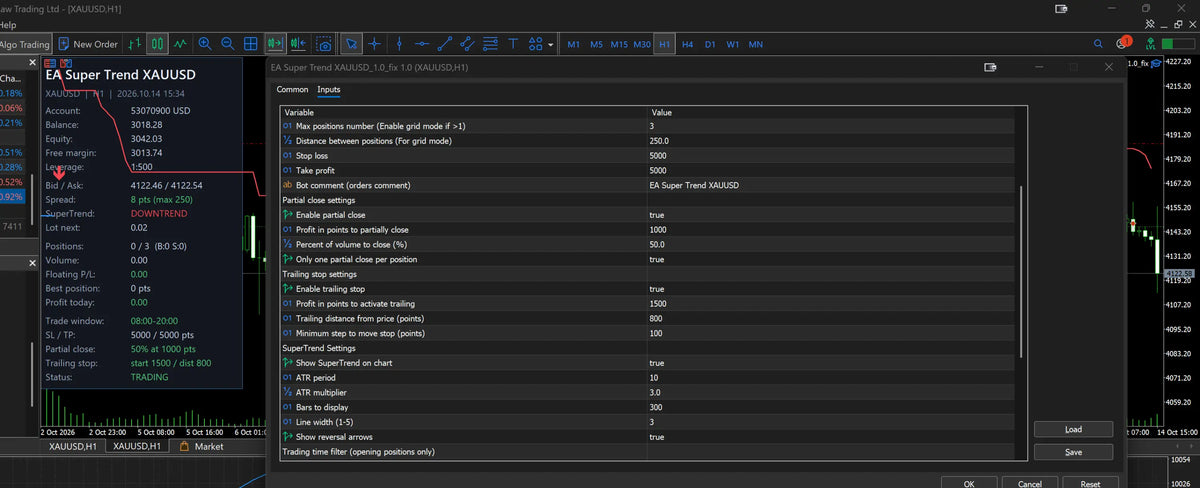Viewport: 1200px width, 488px height.
Task: Open the Market tab at bottom
Action: 201,447
